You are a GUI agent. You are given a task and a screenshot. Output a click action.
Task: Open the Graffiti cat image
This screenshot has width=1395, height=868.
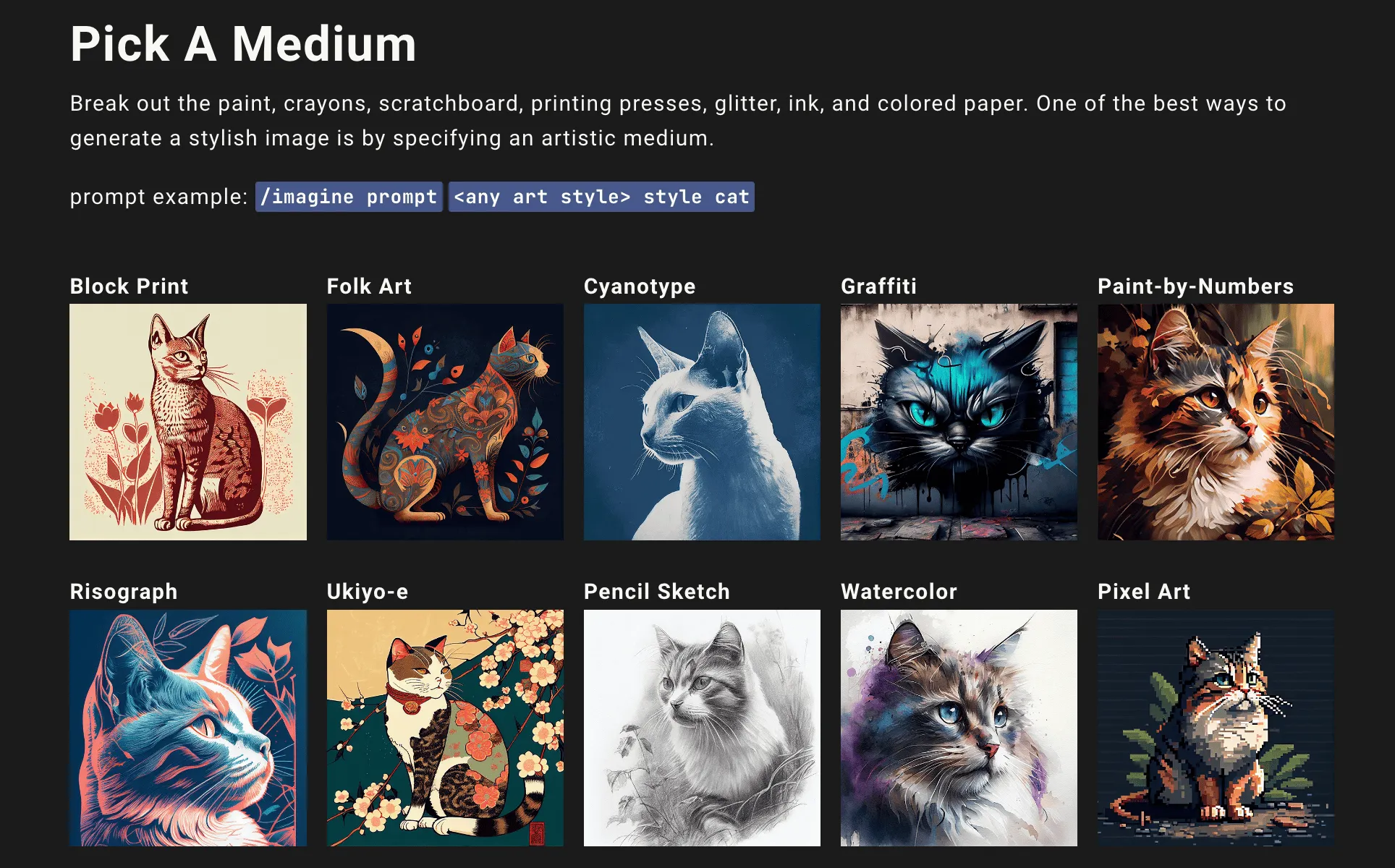pyautogui.click(x=959, y=422)
